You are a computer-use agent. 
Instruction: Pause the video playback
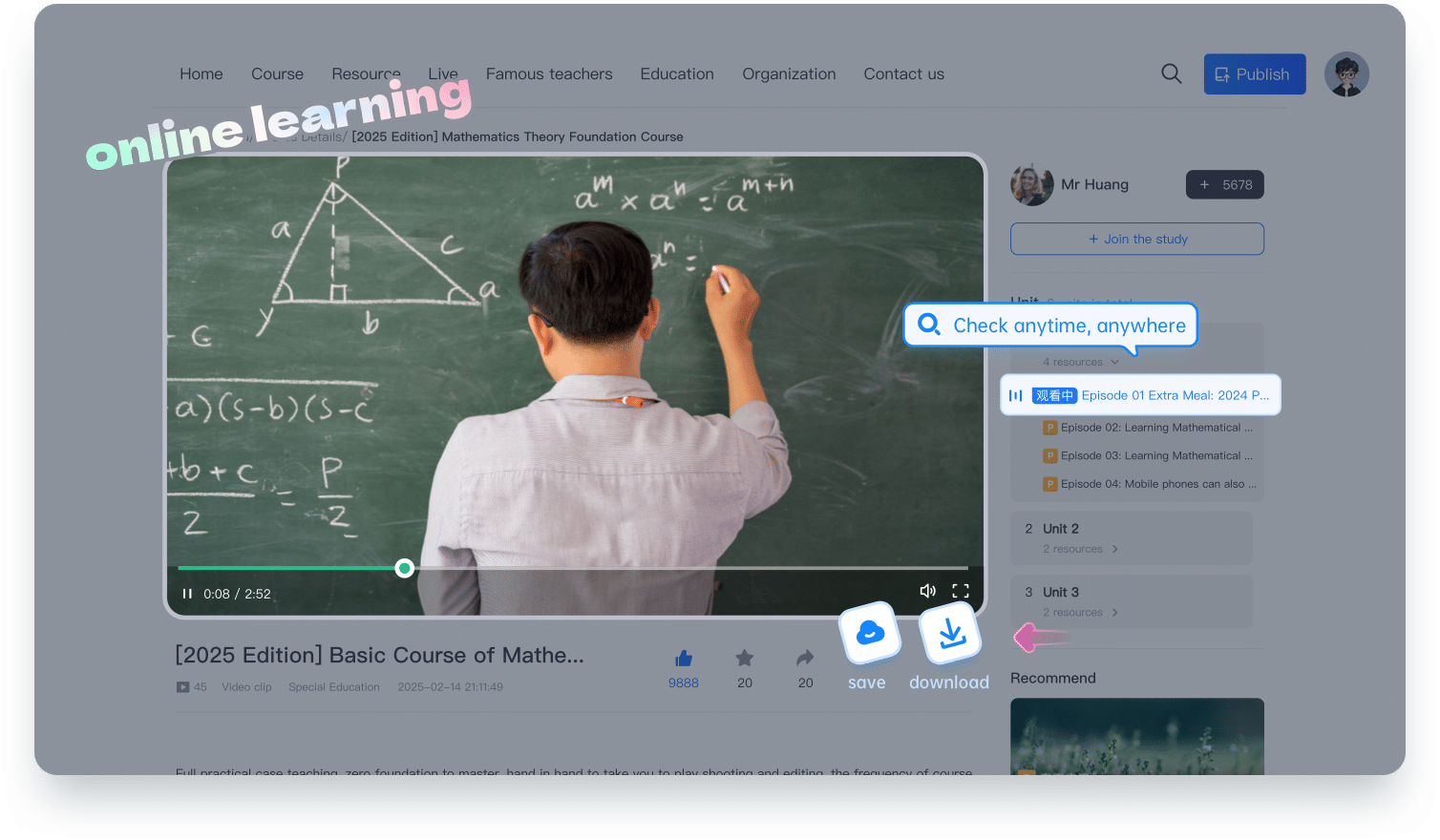(x=187, y=593)
